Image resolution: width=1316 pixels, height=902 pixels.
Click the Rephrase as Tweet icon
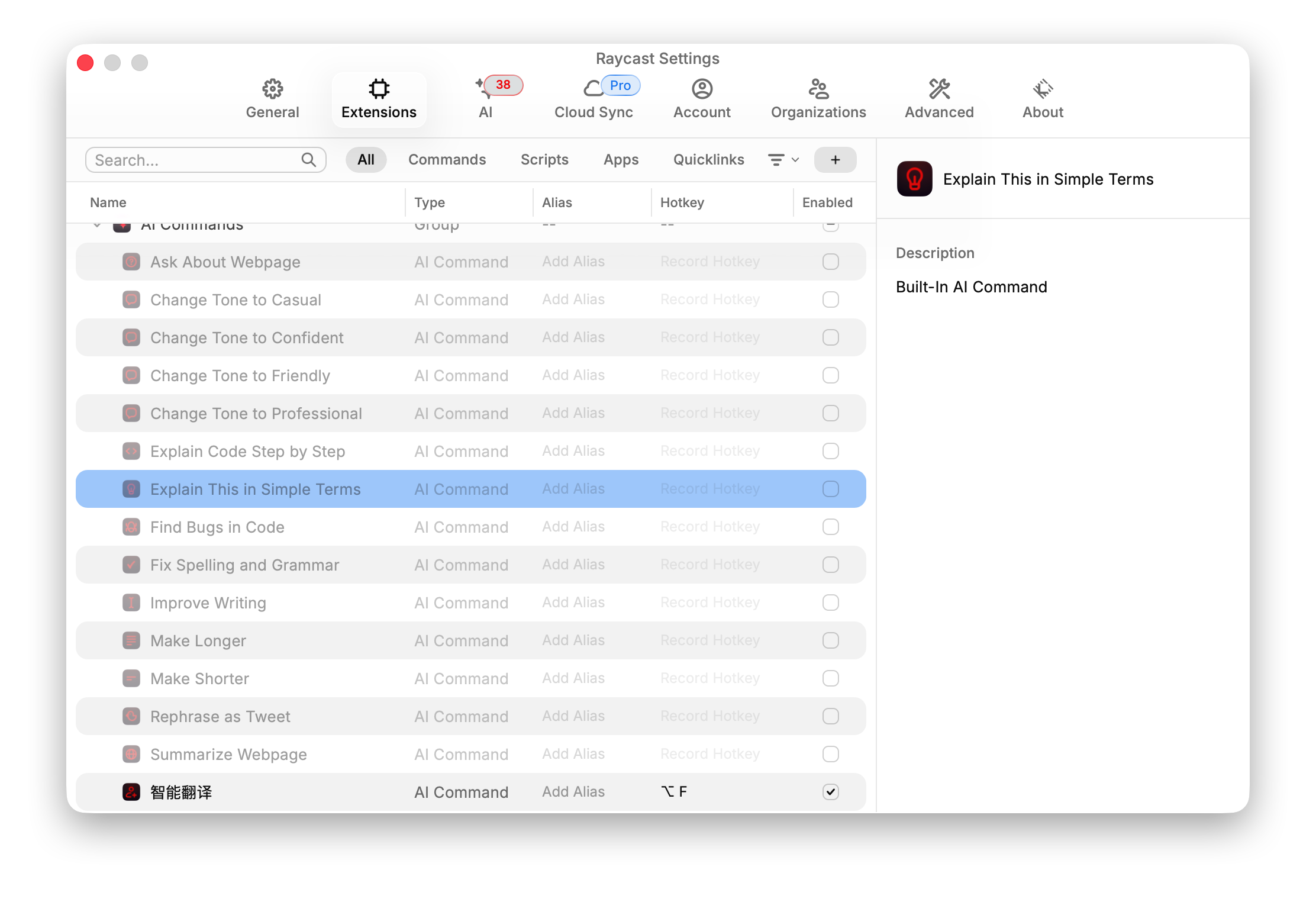tap(131, 716)
